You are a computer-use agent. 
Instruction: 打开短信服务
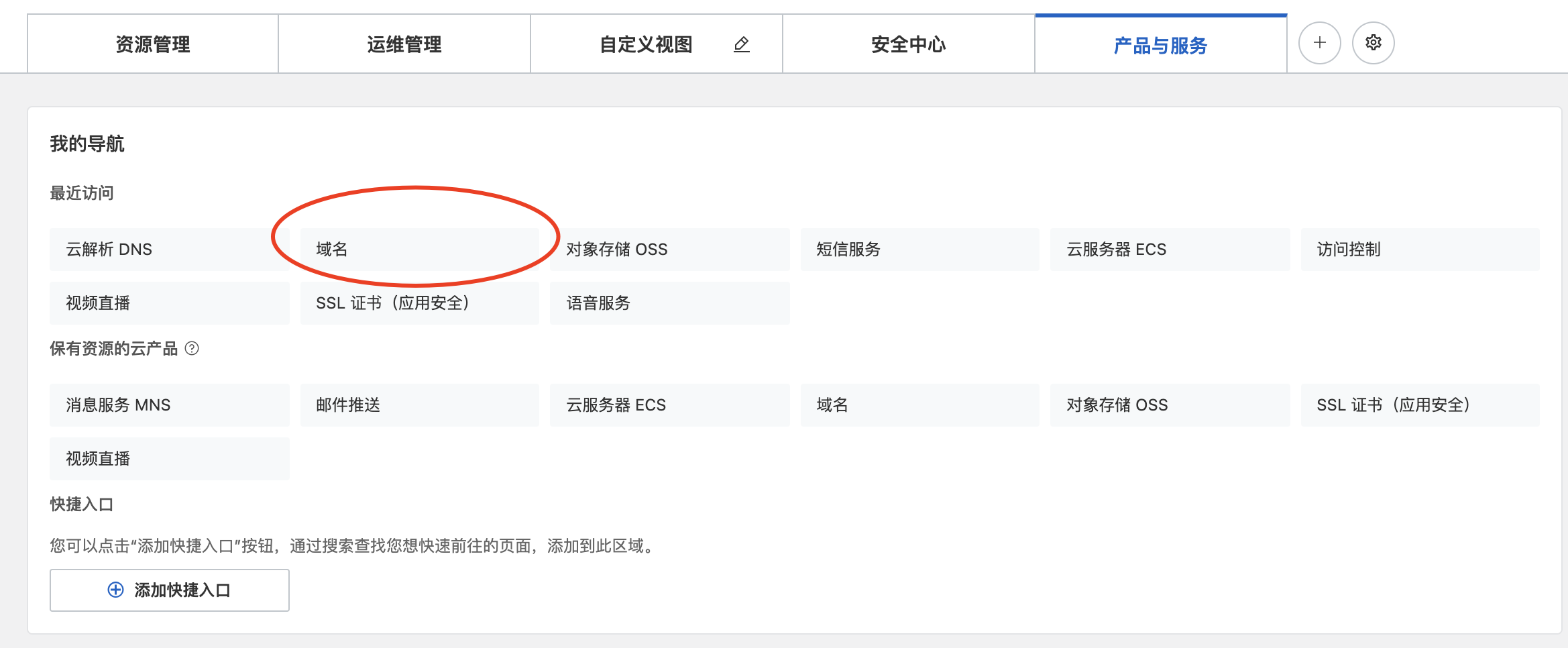[x=919, y=249]
